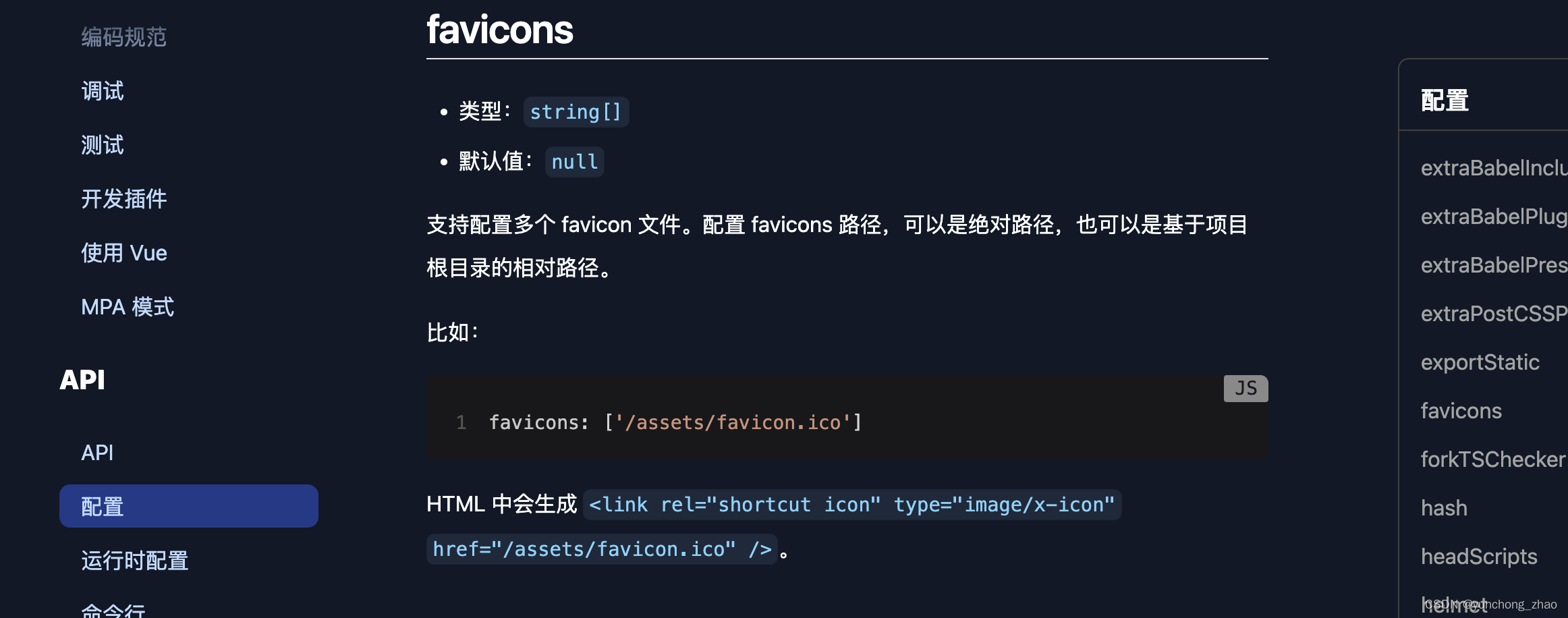The height and width of the screenshot is (618, 1568).
Task: Open the extraBabelPresets config entry
Action: (x=1493, y=264)
